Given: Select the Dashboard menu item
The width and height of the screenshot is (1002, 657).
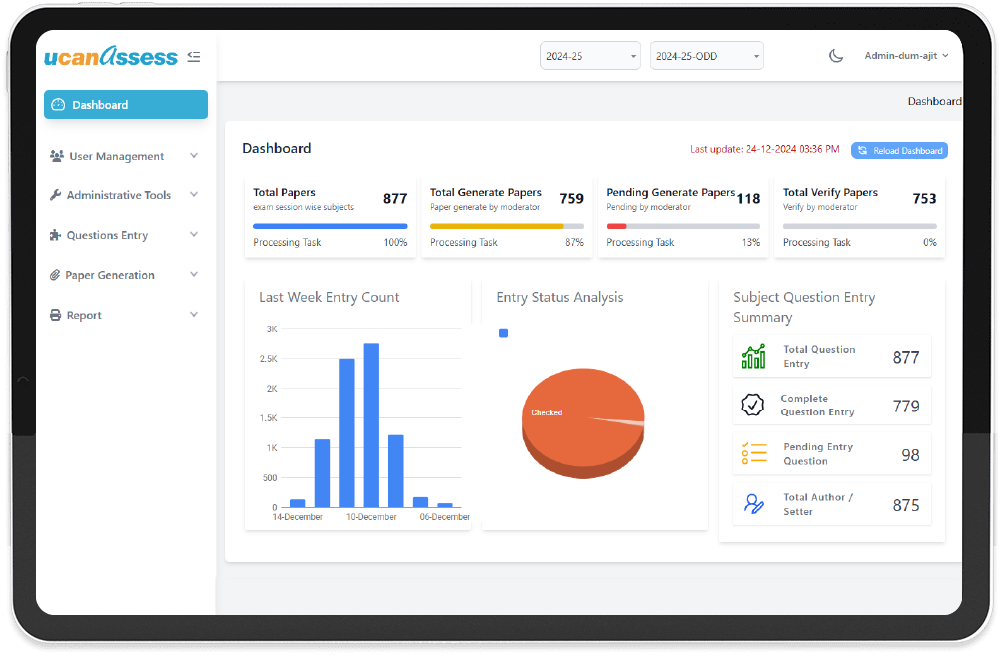Looking at the screenshot, I should (x=126, y=104).
